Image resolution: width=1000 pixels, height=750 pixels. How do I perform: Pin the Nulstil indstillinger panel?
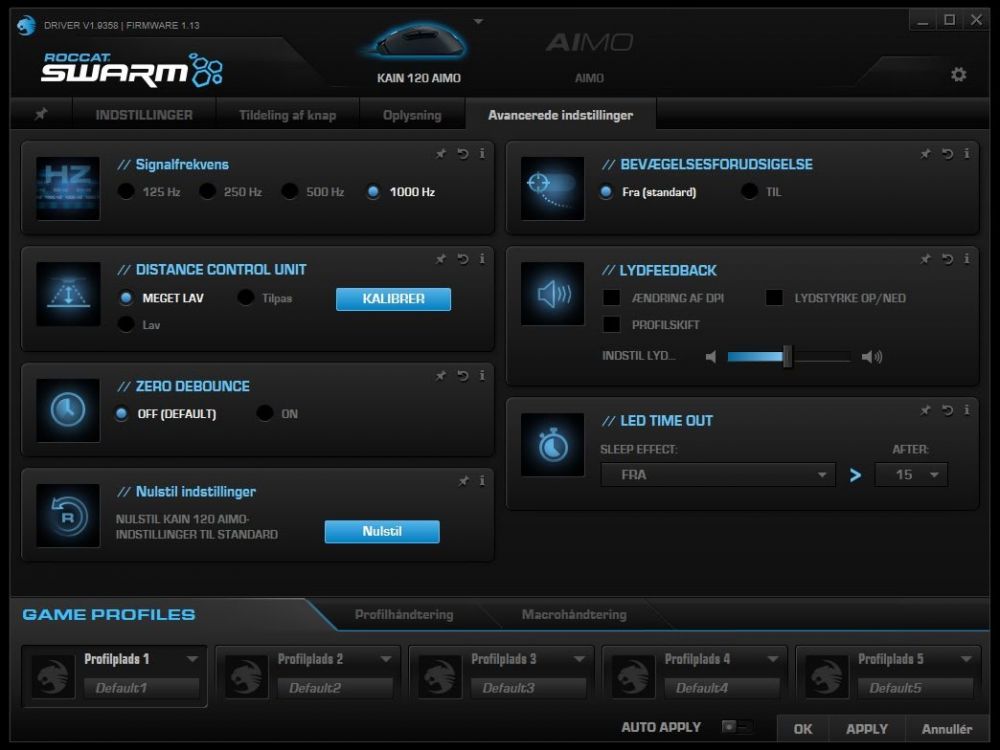[x=464, y=481]
